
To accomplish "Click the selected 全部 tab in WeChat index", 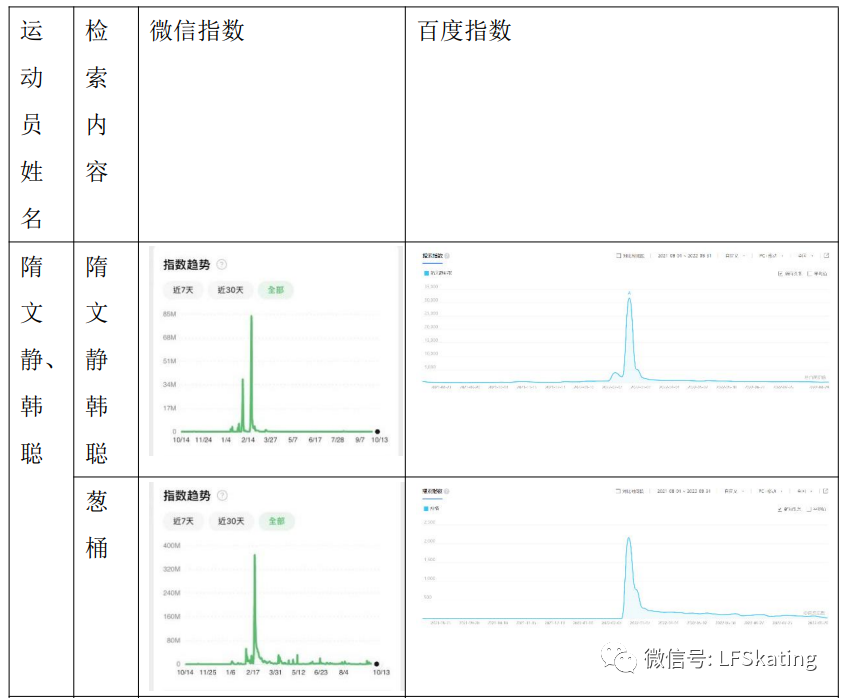I will click(275, 290).
